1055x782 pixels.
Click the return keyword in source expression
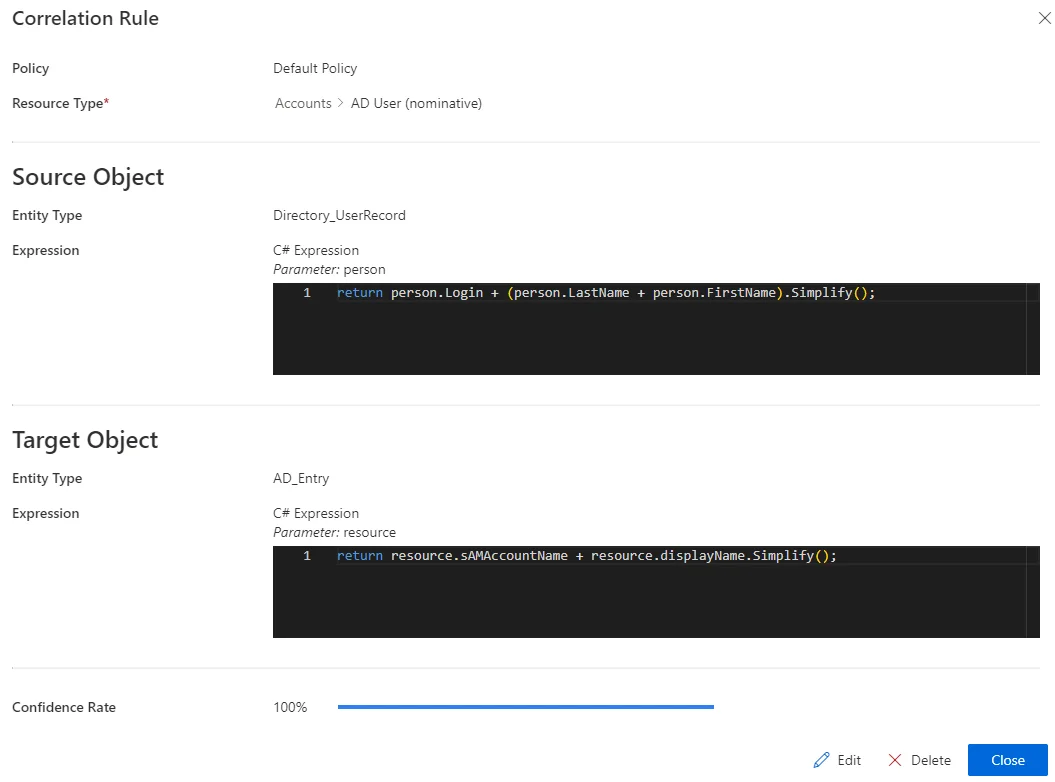tap(359, 293)
